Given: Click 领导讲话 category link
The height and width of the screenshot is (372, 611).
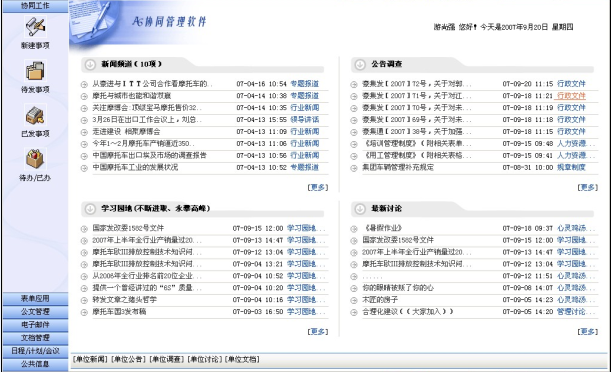Looking at the screenshot, I should pyautogui.click(x=305, y=120).
